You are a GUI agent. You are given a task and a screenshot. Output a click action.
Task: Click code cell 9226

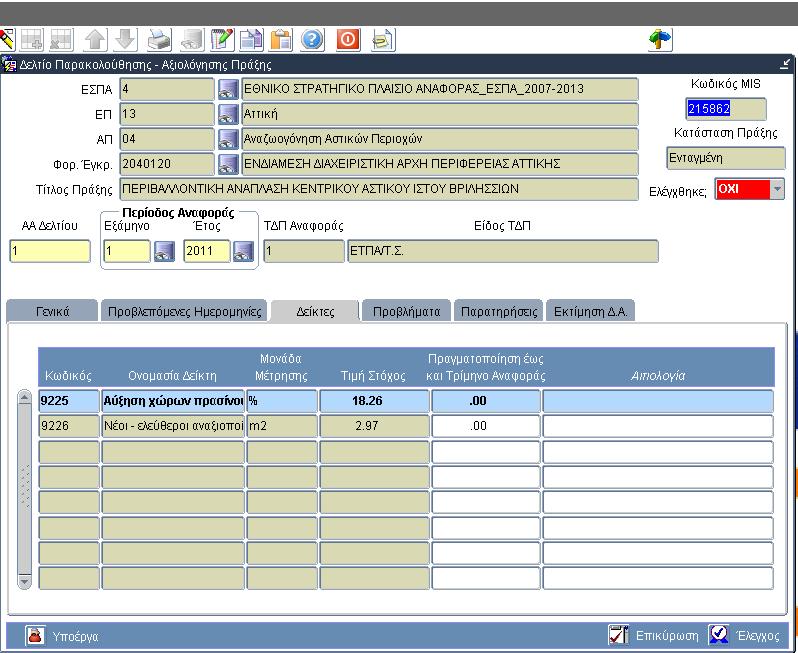(69, 426)
